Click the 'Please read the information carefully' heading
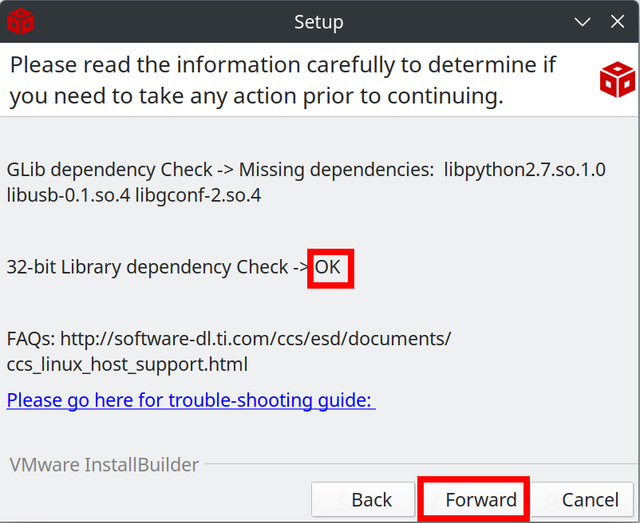640x523 pixels. coord(283,80)
